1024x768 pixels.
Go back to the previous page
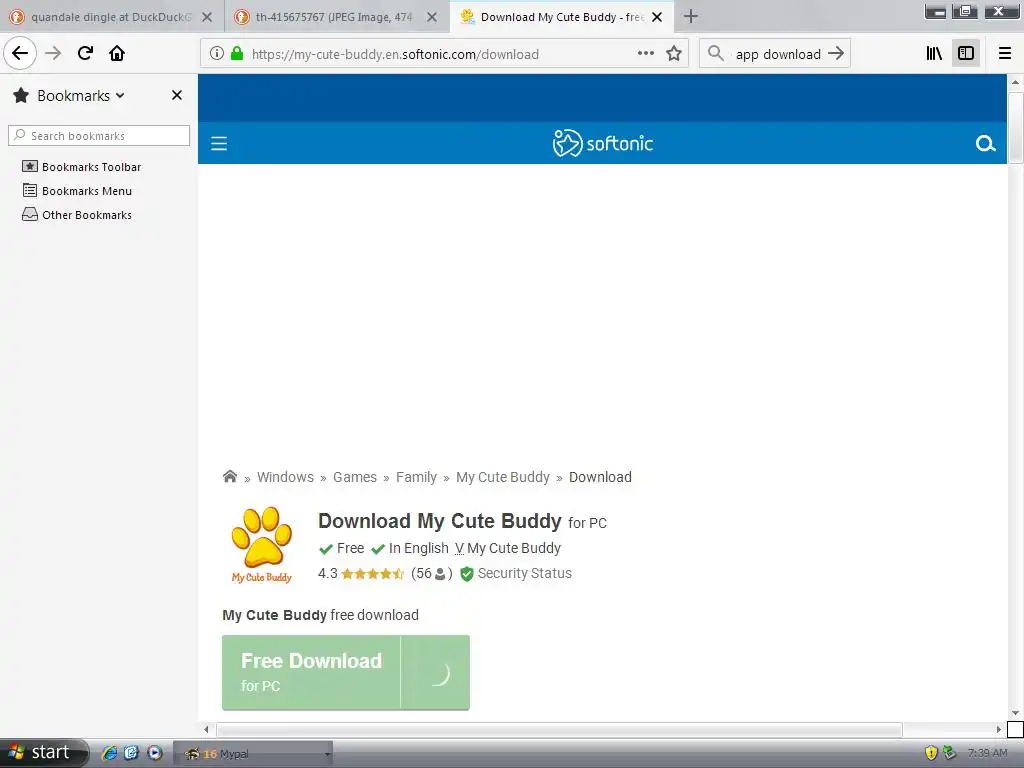[20, 53]
